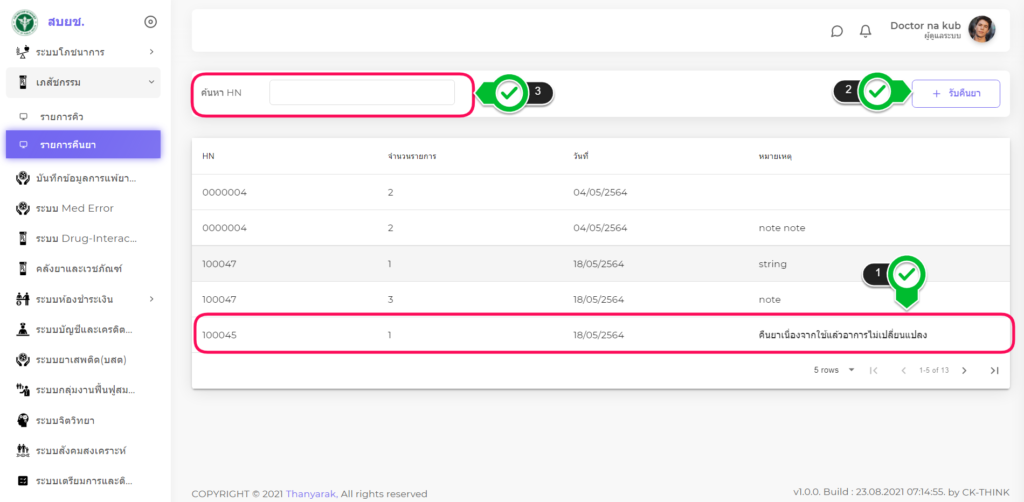Open the 5 rows per-page dropdown
This screenshot has width=1024, height=502.
[835, 370]
